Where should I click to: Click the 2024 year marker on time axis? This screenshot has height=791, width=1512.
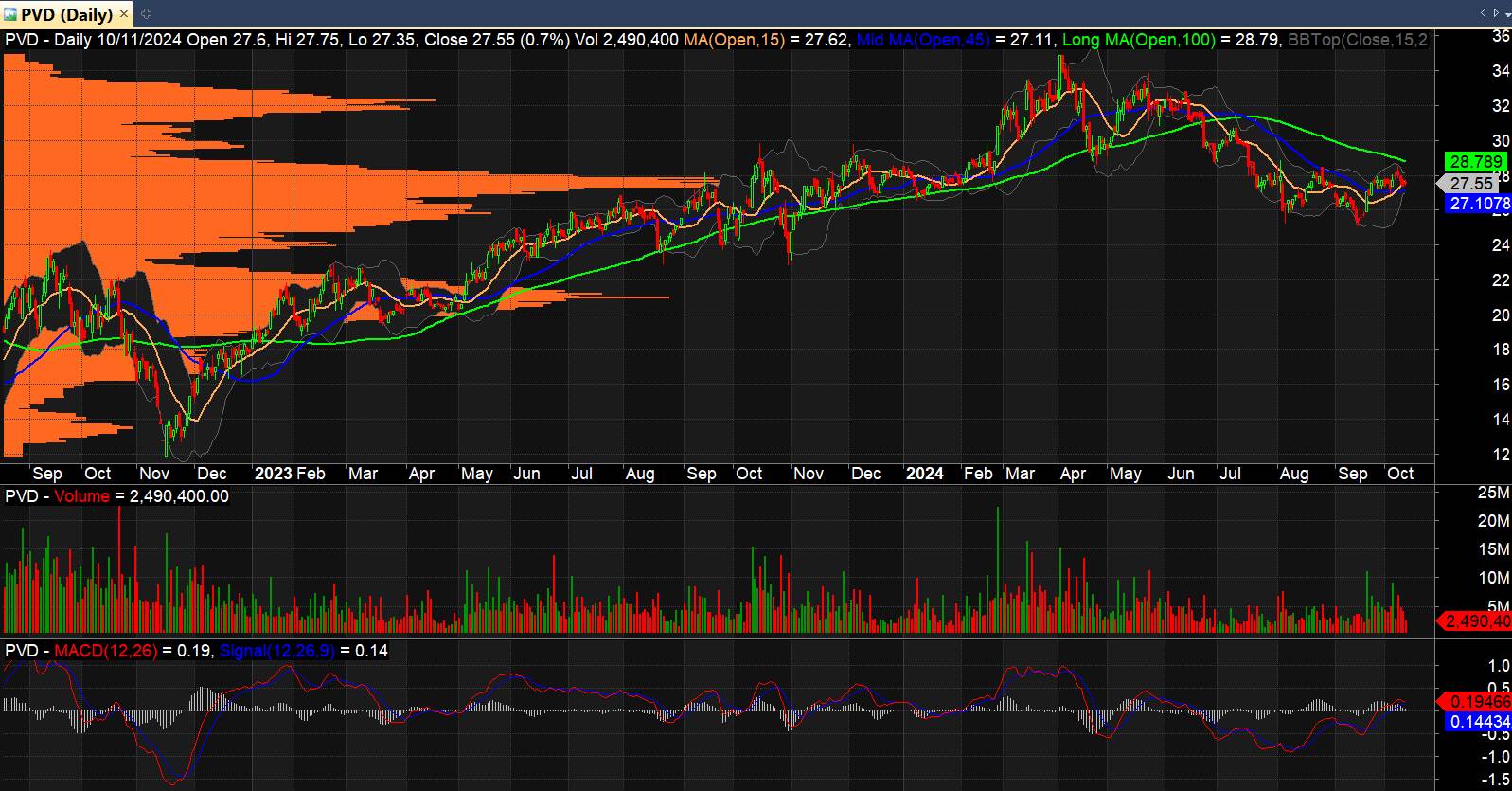tap(924, 474)
